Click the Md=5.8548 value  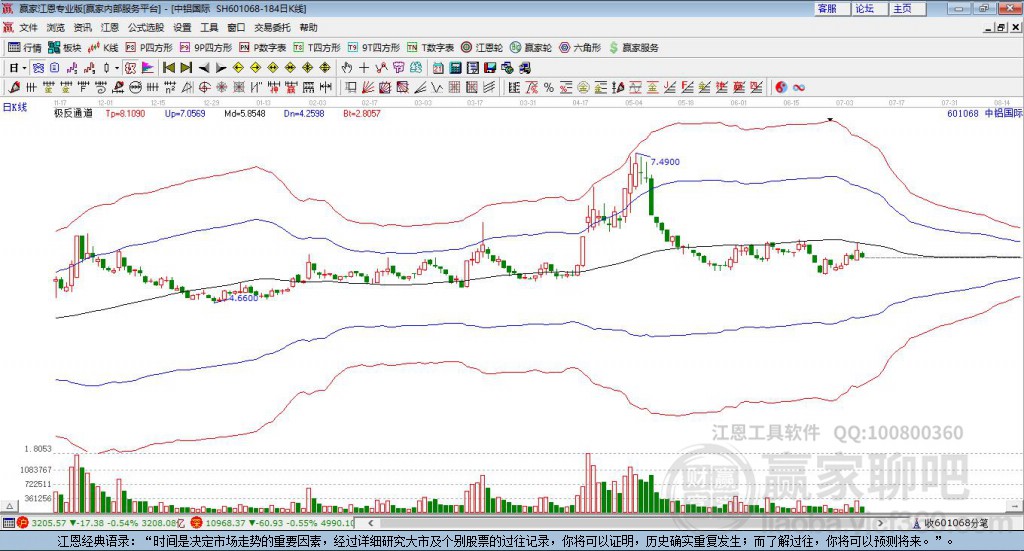click(x=245, y=113)
